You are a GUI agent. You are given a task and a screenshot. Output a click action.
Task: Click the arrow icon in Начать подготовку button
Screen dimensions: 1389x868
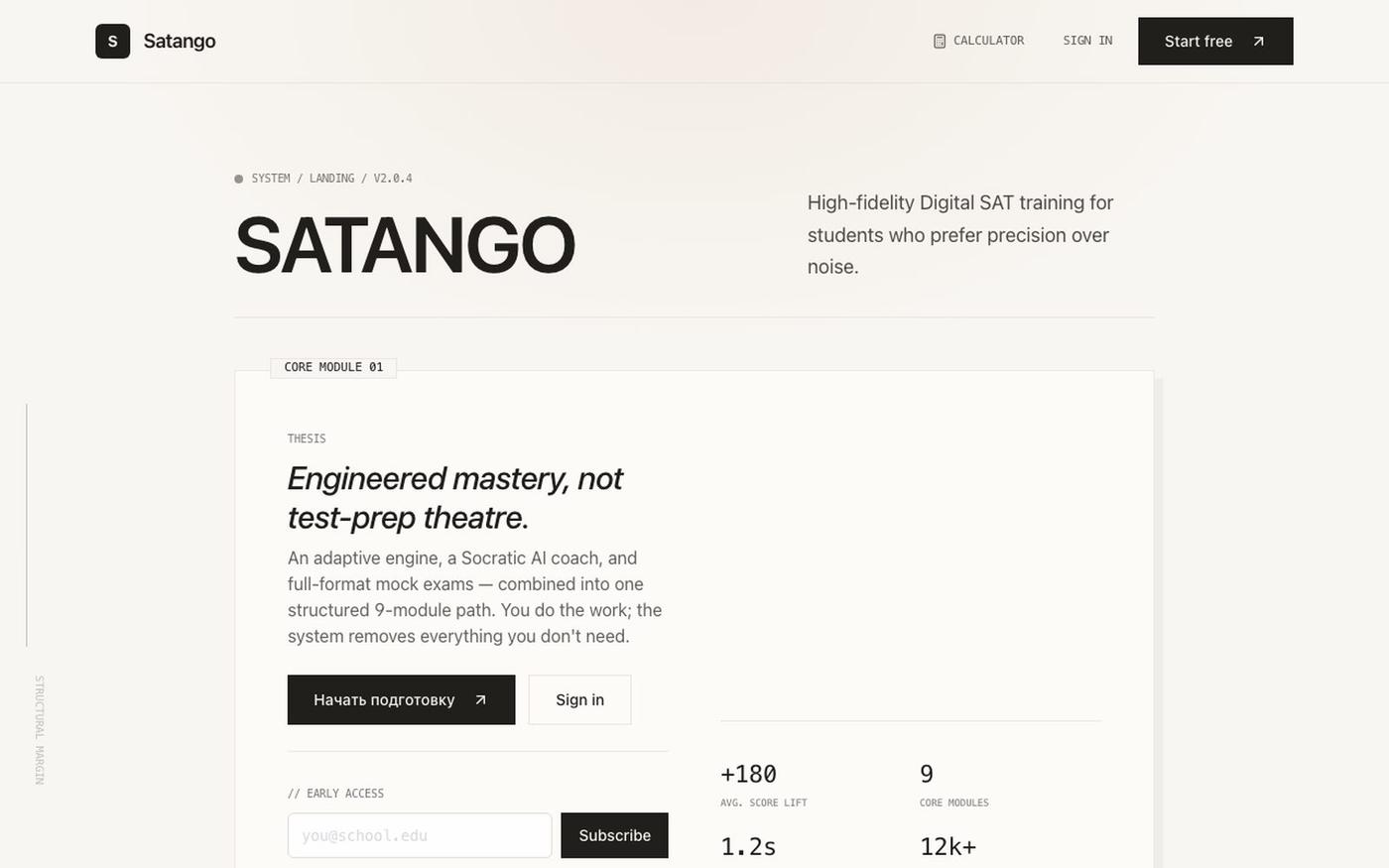[480, 699]
